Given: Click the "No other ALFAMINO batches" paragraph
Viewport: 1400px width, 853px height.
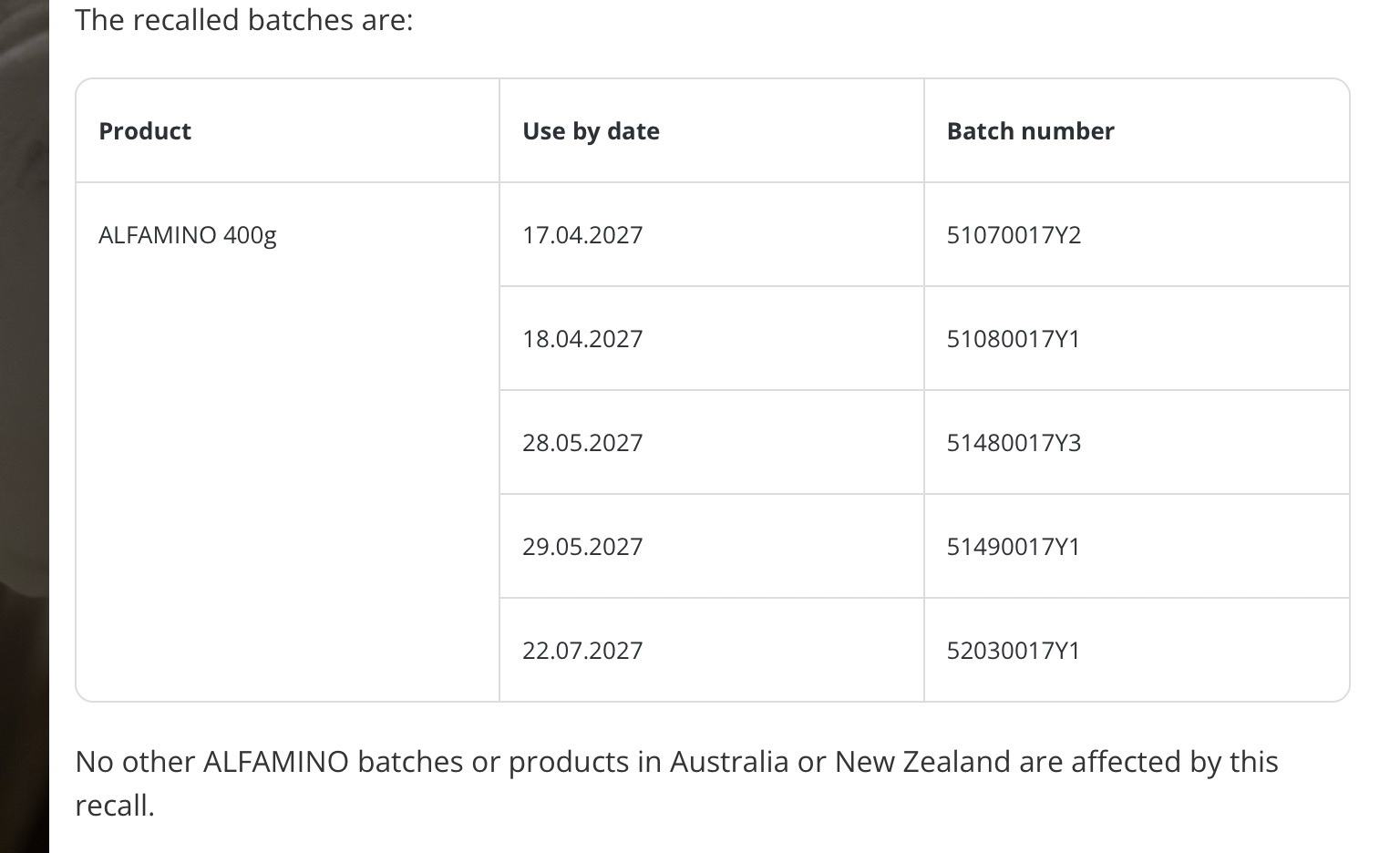Looking at the screenshot, I should [x=676, y=762].
